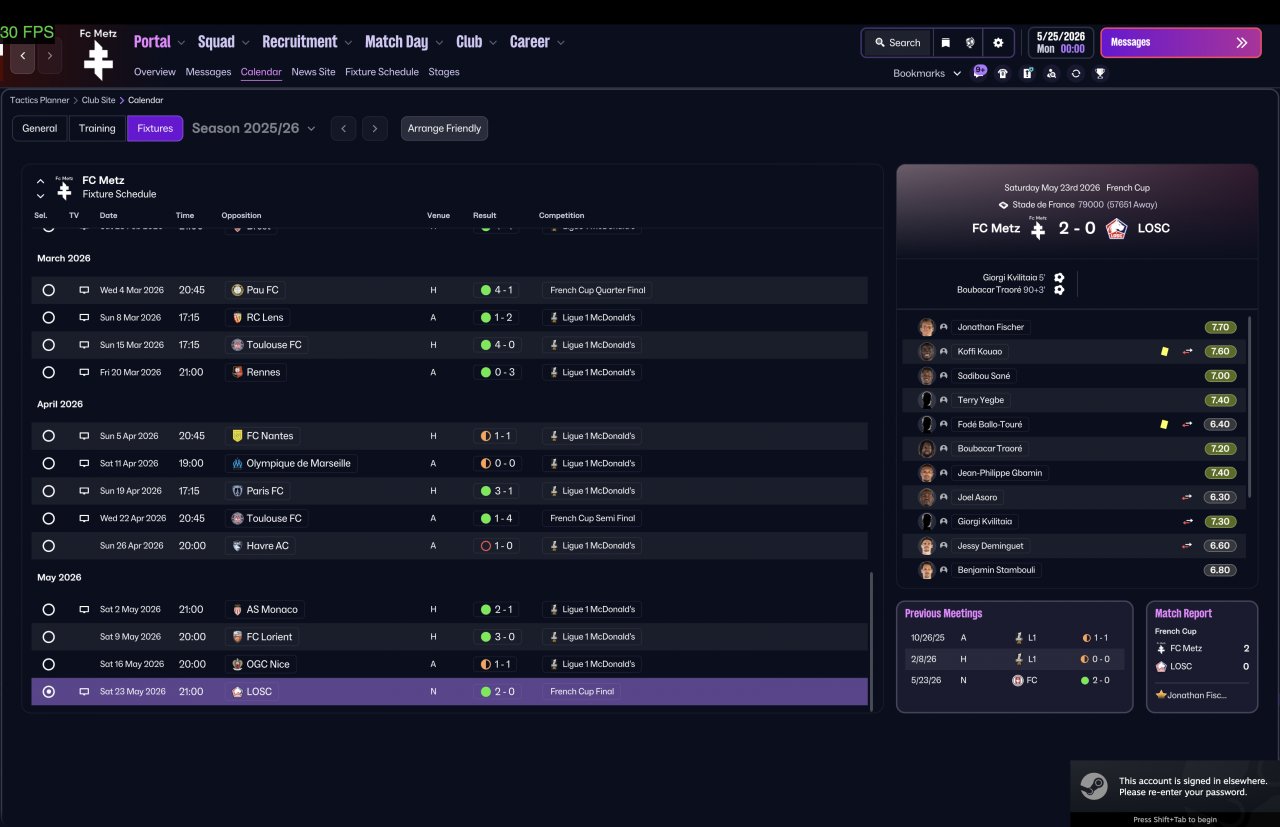Screen dimensions: 1280x827
Task: Open the Tactics Planner breadcrumb link
Action: pos(40,100)
